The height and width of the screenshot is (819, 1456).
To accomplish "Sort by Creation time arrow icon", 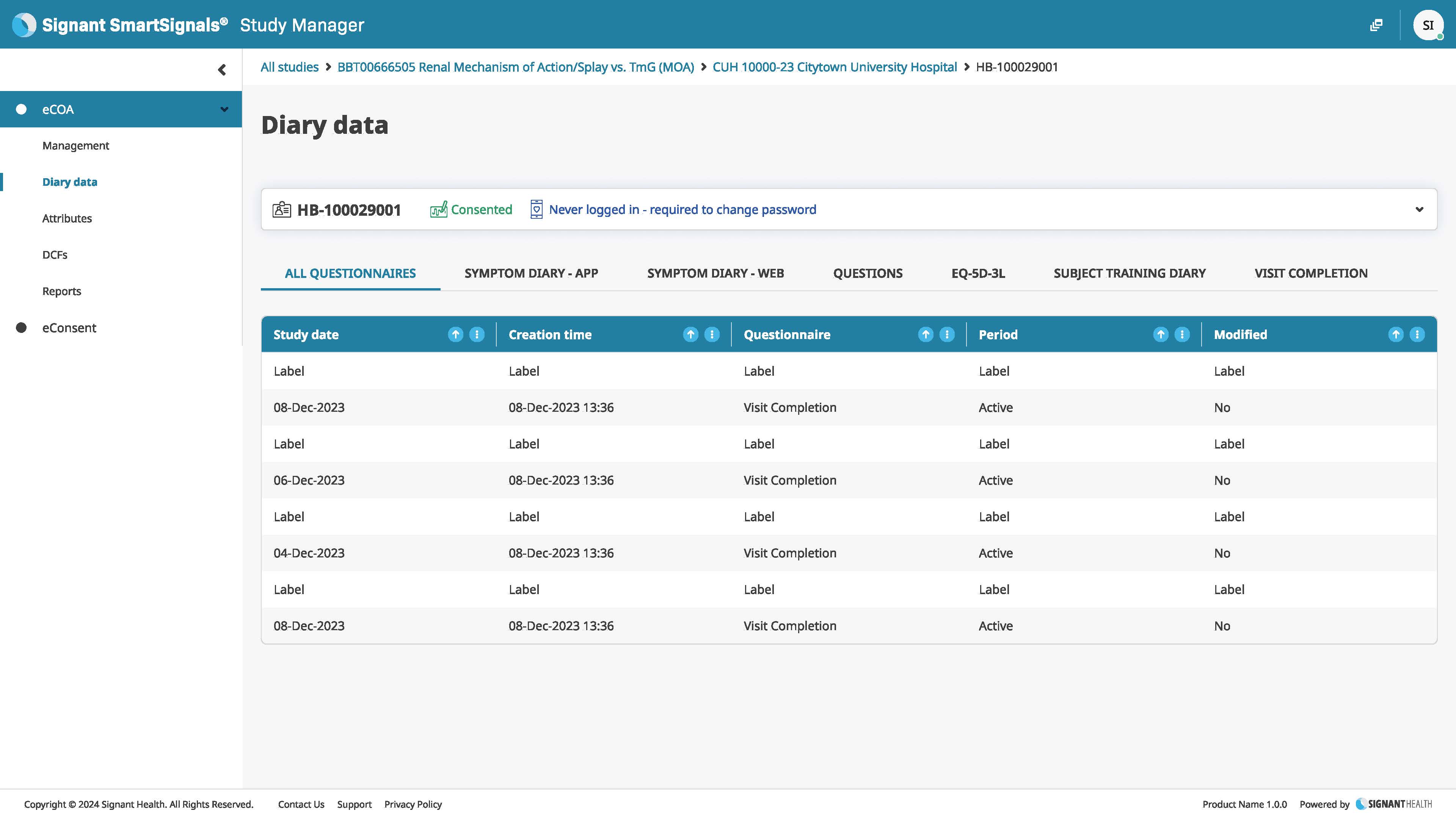I will (691, 334).
